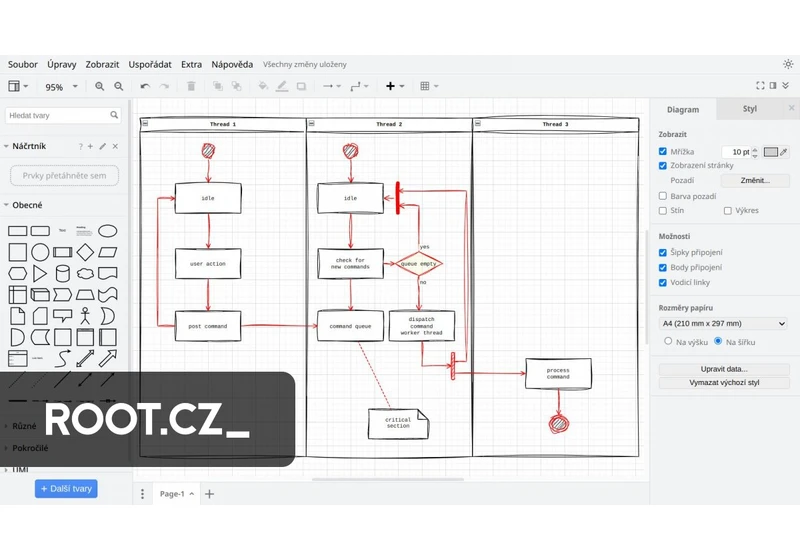Enable the Stín checkbox
Screen dimensions: 800x560
coord(663,210)
